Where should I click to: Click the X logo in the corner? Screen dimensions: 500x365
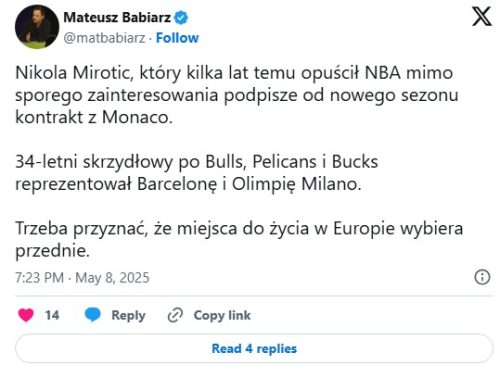(482, 16)
